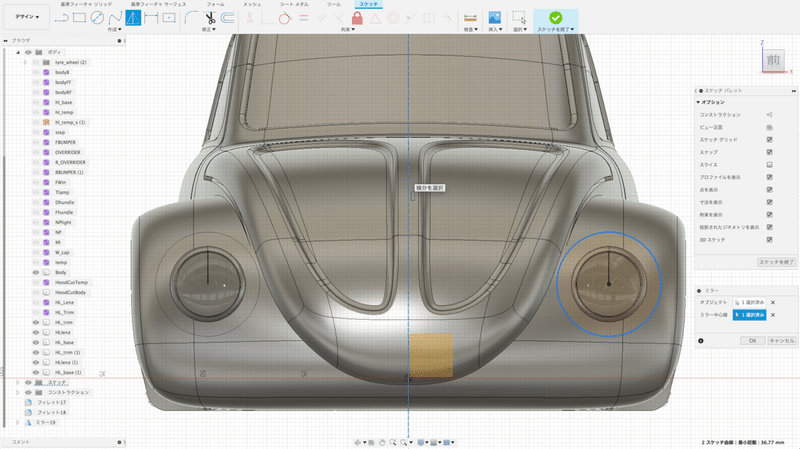Toggle Show Profile checkbox

(x=769, y=177)
